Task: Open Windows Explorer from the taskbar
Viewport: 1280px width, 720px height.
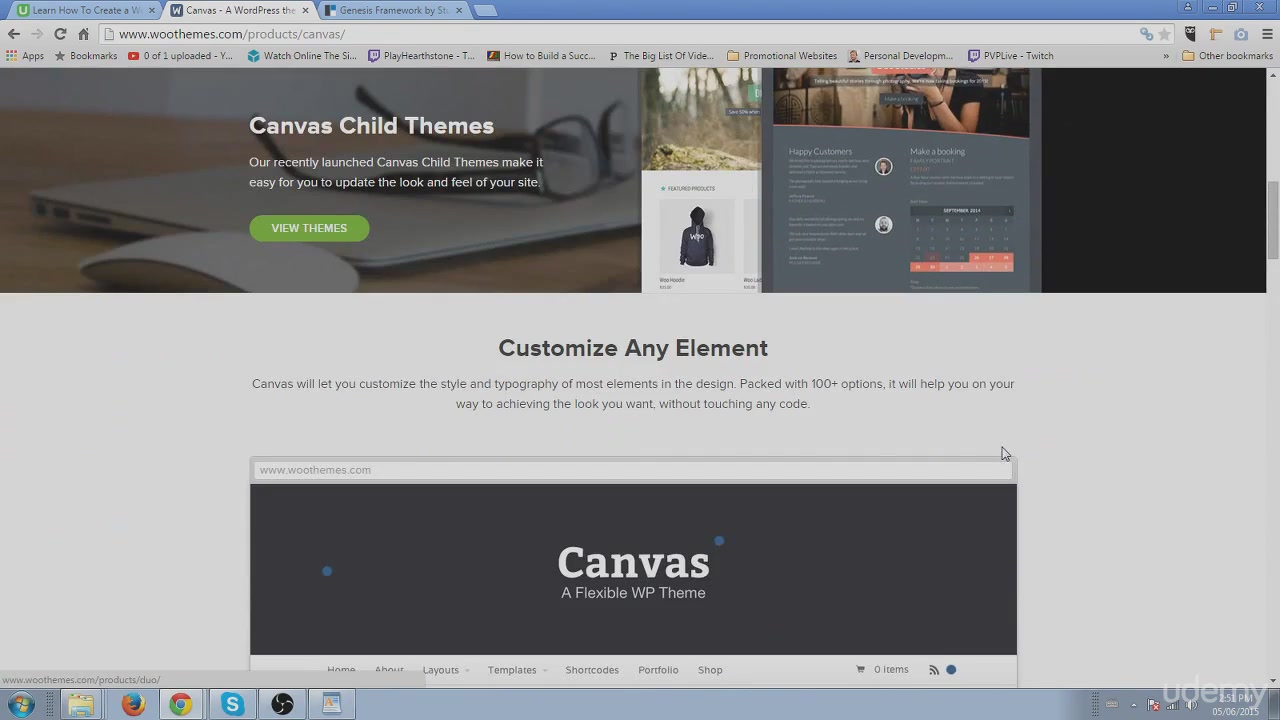Action: (81, 704)
